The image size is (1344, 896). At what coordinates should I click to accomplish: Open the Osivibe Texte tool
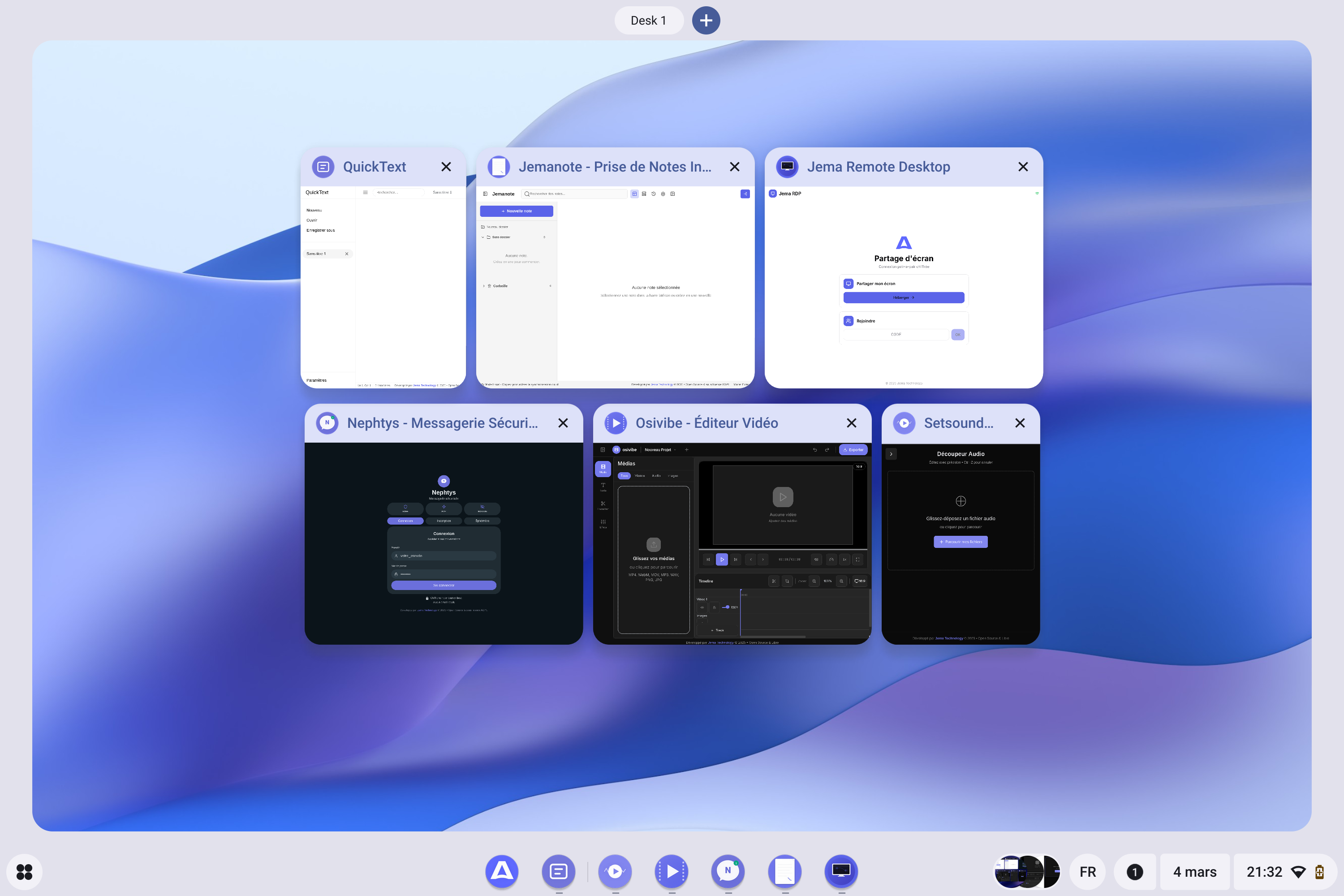603,487
